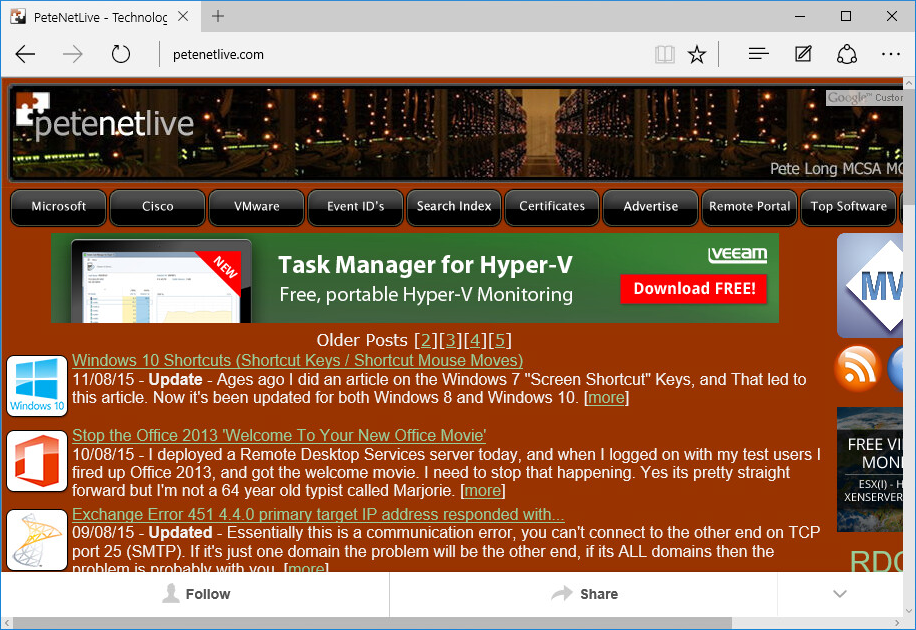Viewport: 916px width, 630px height.
Task: Click the horizontal scrollbar thumb
Action: click(x=372, y=623)
